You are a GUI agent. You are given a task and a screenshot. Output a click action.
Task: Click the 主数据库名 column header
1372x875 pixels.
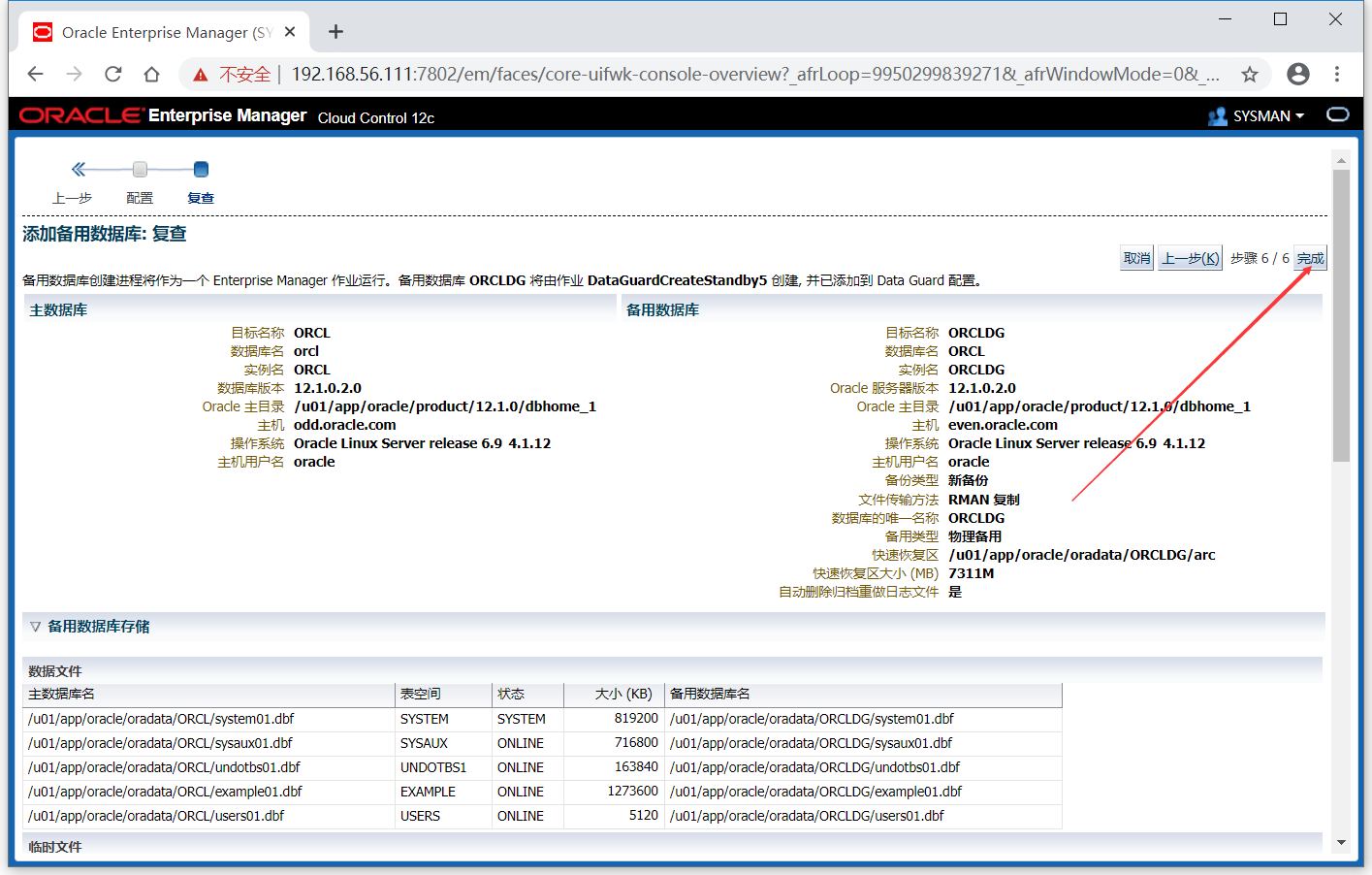click(208, 694)
